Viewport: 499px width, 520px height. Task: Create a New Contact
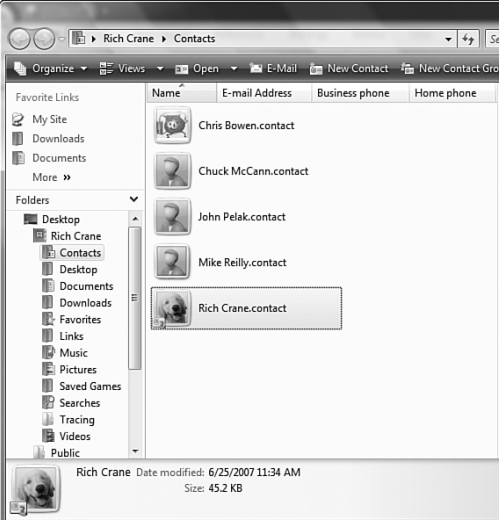pyautogui.click(x=349, y=69)
